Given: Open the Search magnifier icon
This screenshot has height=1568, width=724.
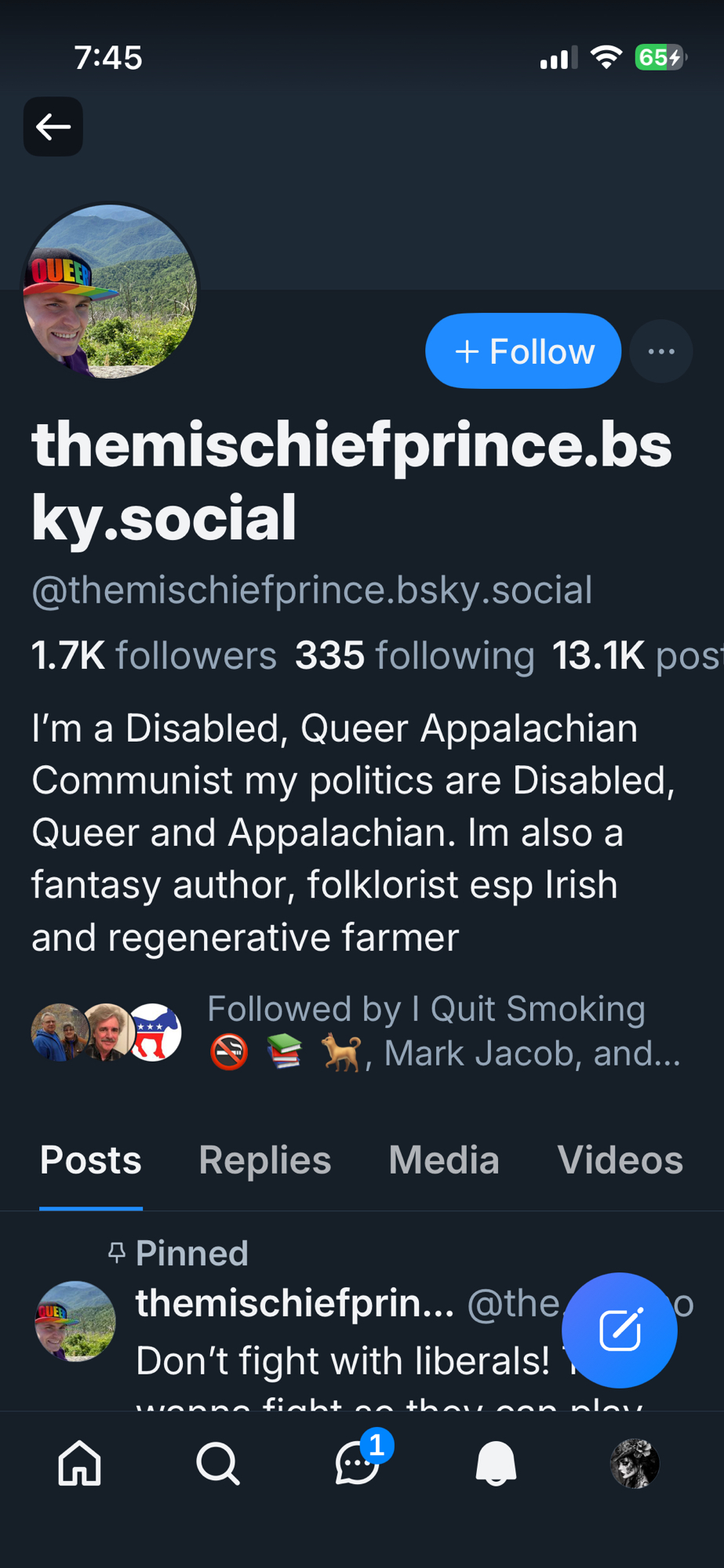Looking at the screenshot, I should (218, 1463).
